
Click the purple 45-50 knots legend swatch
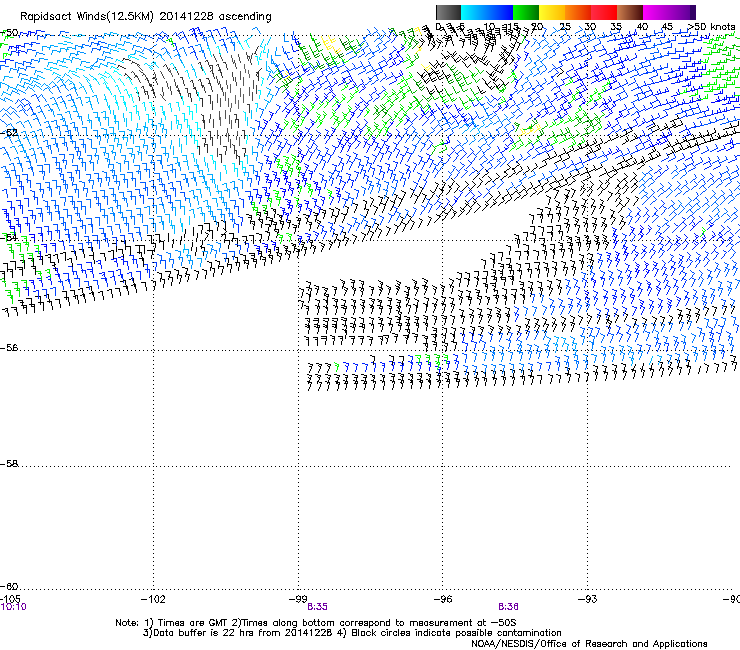682,12
